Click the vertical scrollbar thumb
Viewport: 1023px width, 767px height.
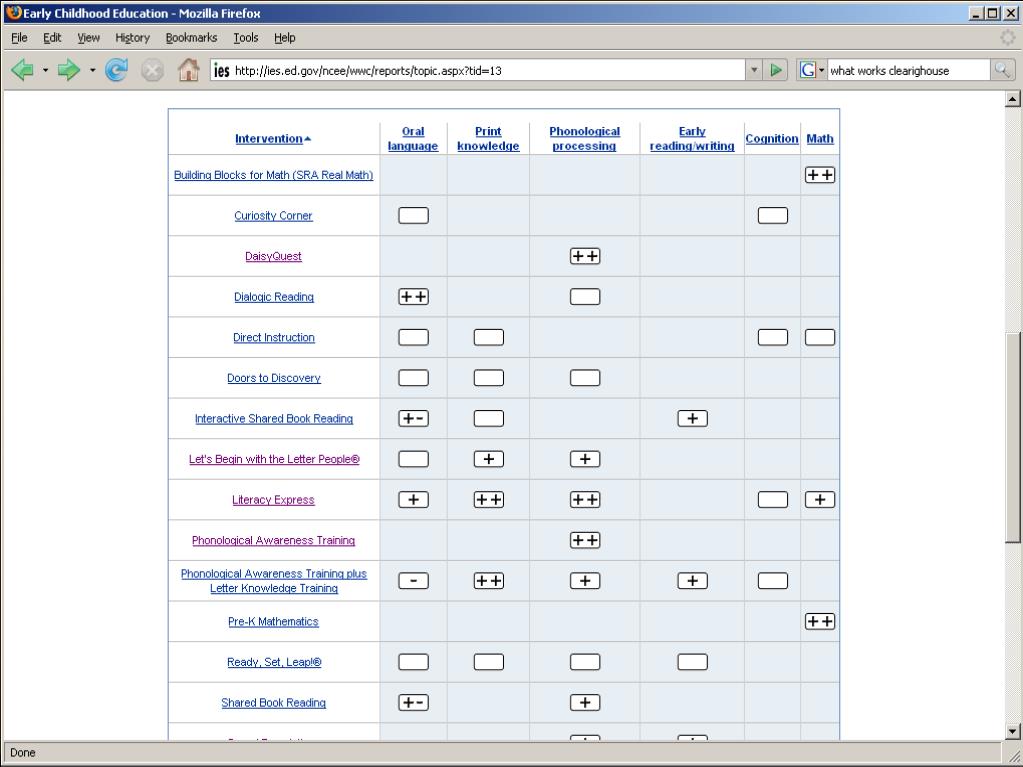1012,436
